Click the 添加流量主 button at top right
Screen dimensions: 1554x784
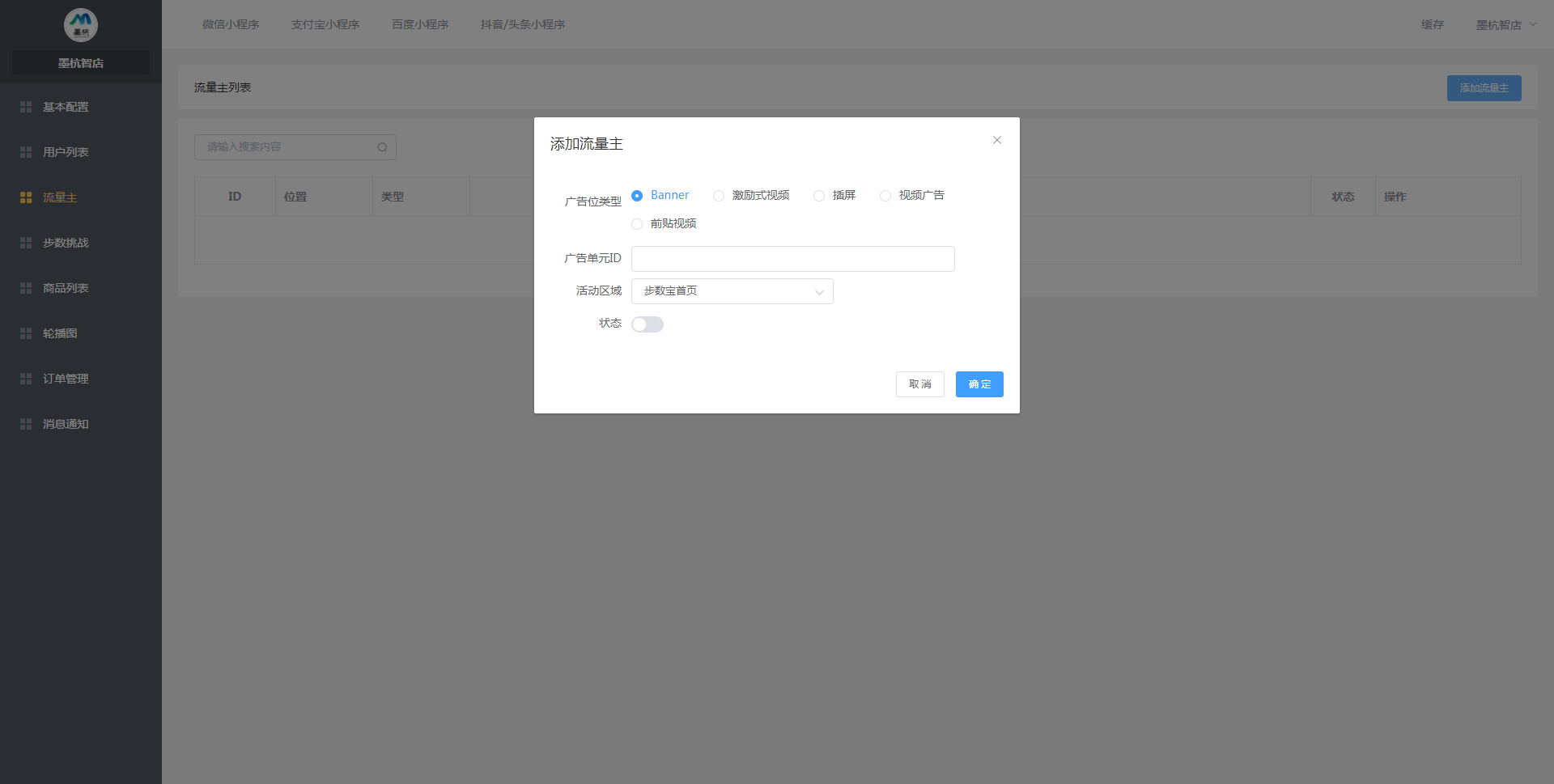[x=1484, y=88]
